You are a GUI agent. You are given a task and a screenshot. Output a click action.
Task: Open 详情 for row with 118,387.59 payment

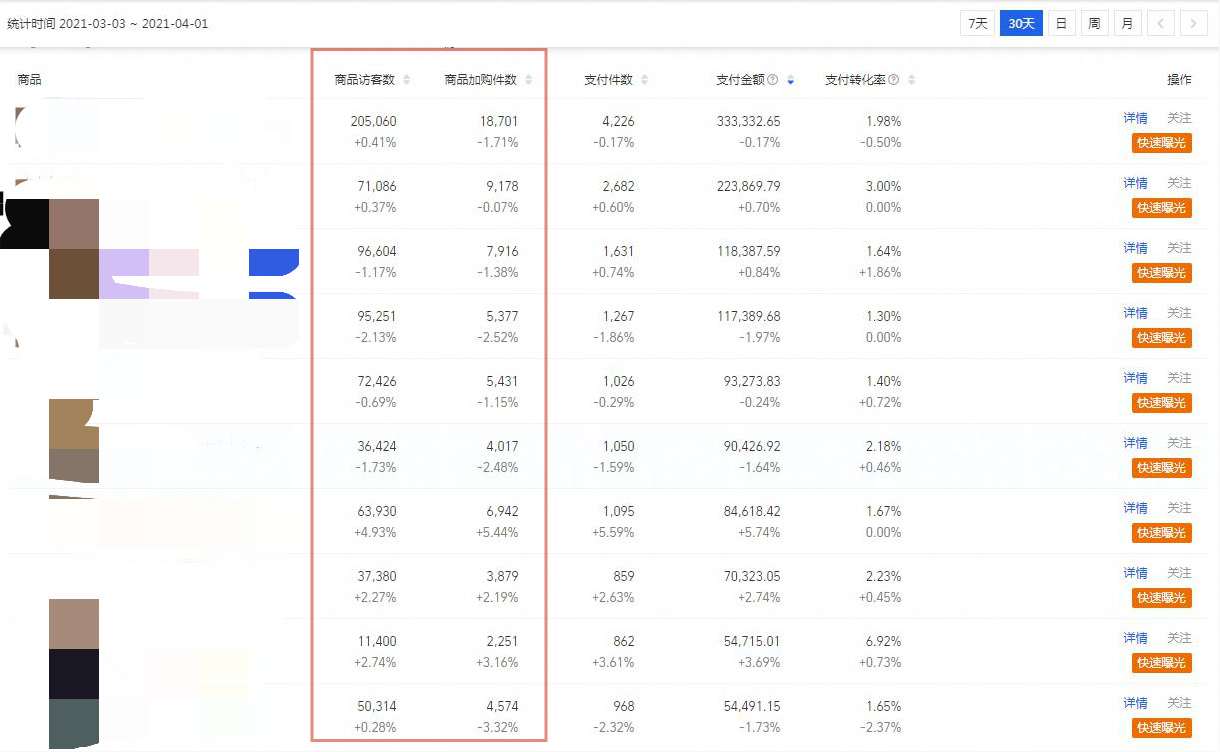[1135, 248]
